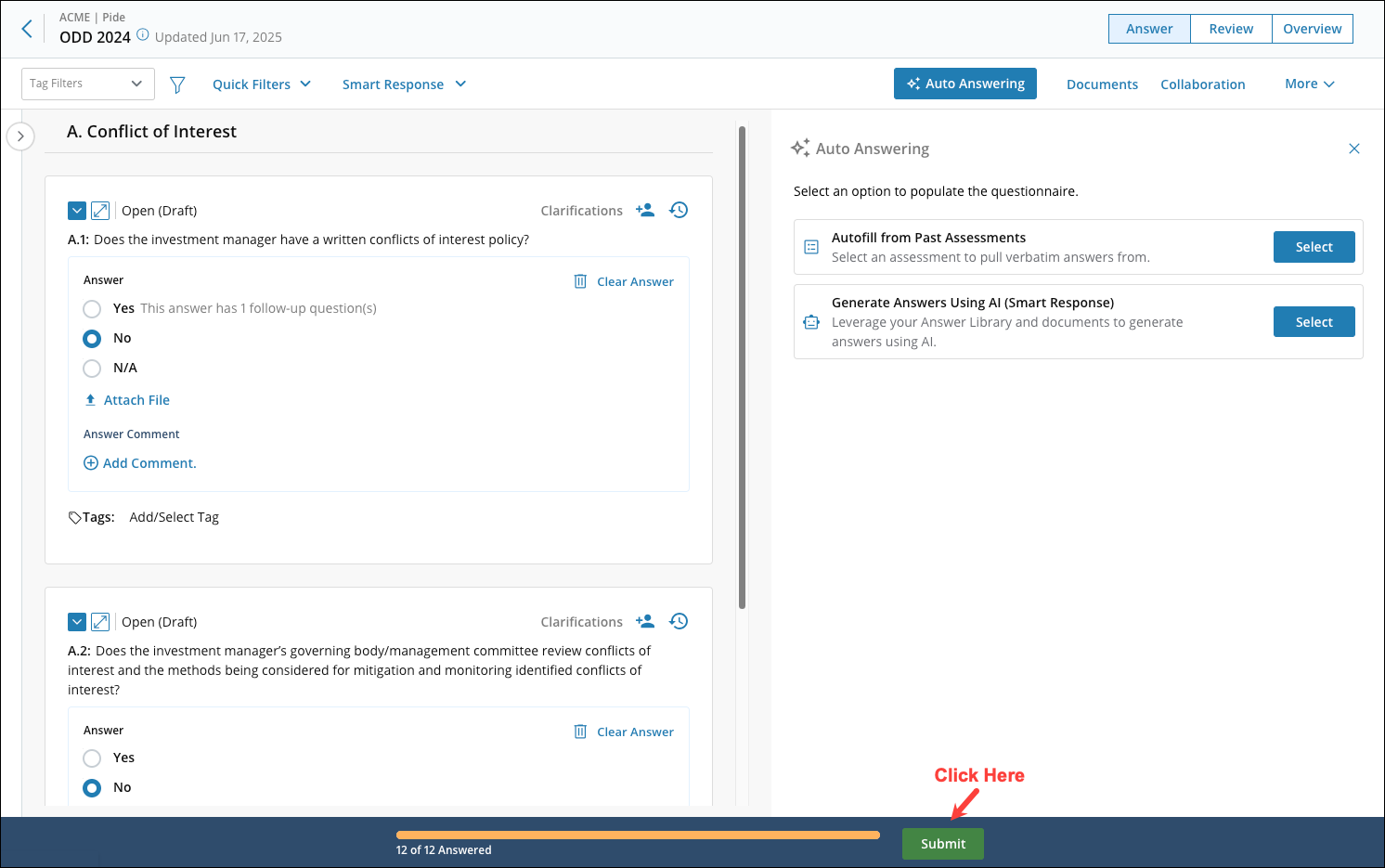Select Autofill from Past Assessments
This screenshot has height=868, width=1385.
click(1314, 246)
